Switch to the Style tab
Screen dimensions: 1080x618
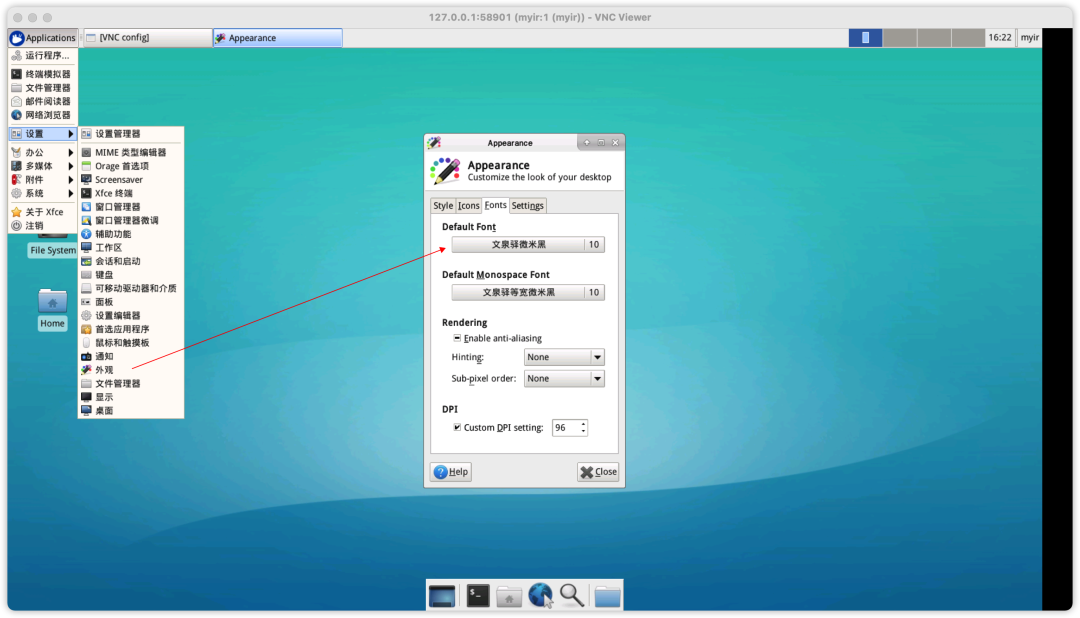click(443, 205)
